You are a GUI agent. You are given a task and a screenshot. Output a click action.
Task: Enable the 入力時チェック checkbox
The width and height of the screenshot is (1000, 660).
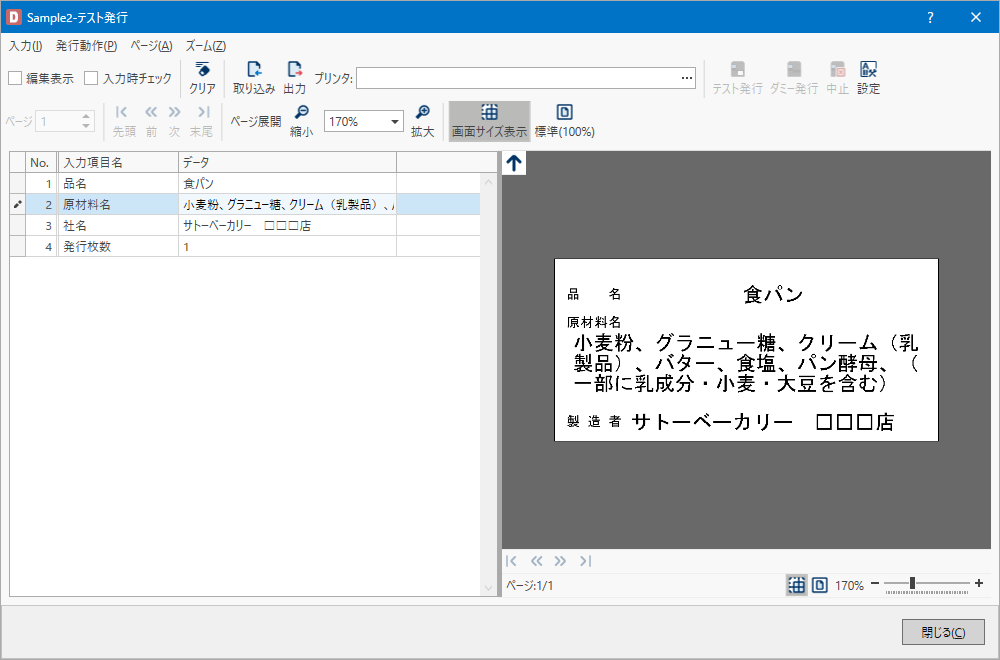[x=91, y=78]
